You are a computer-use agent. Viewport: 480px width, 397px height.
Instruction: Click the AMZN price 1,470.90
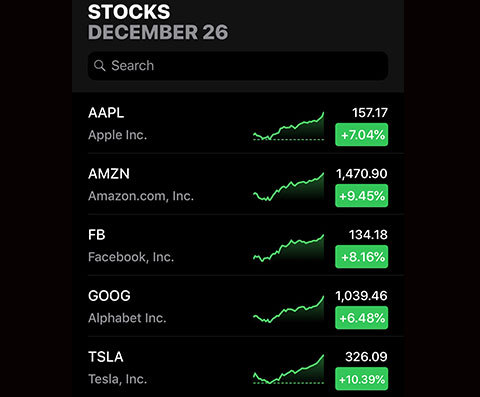tap(362, 174)
